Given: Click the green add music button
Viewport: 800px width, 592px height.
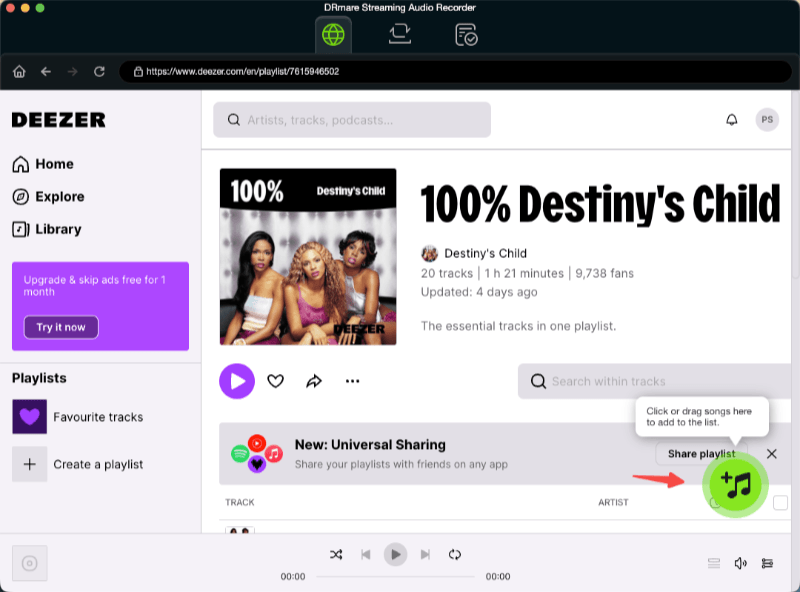Looking at the screenshot, I should coord(735,485).
